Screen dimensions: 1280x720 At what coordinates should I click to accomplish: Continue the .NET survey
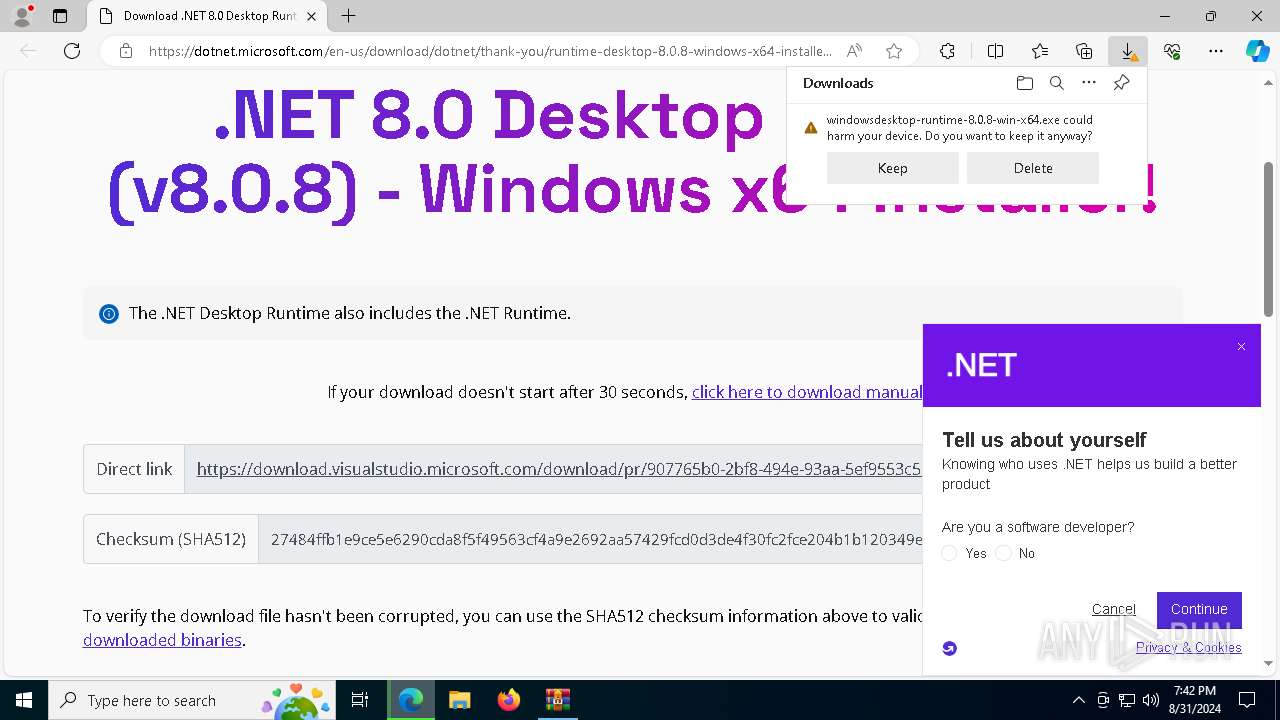[1199, 609]
